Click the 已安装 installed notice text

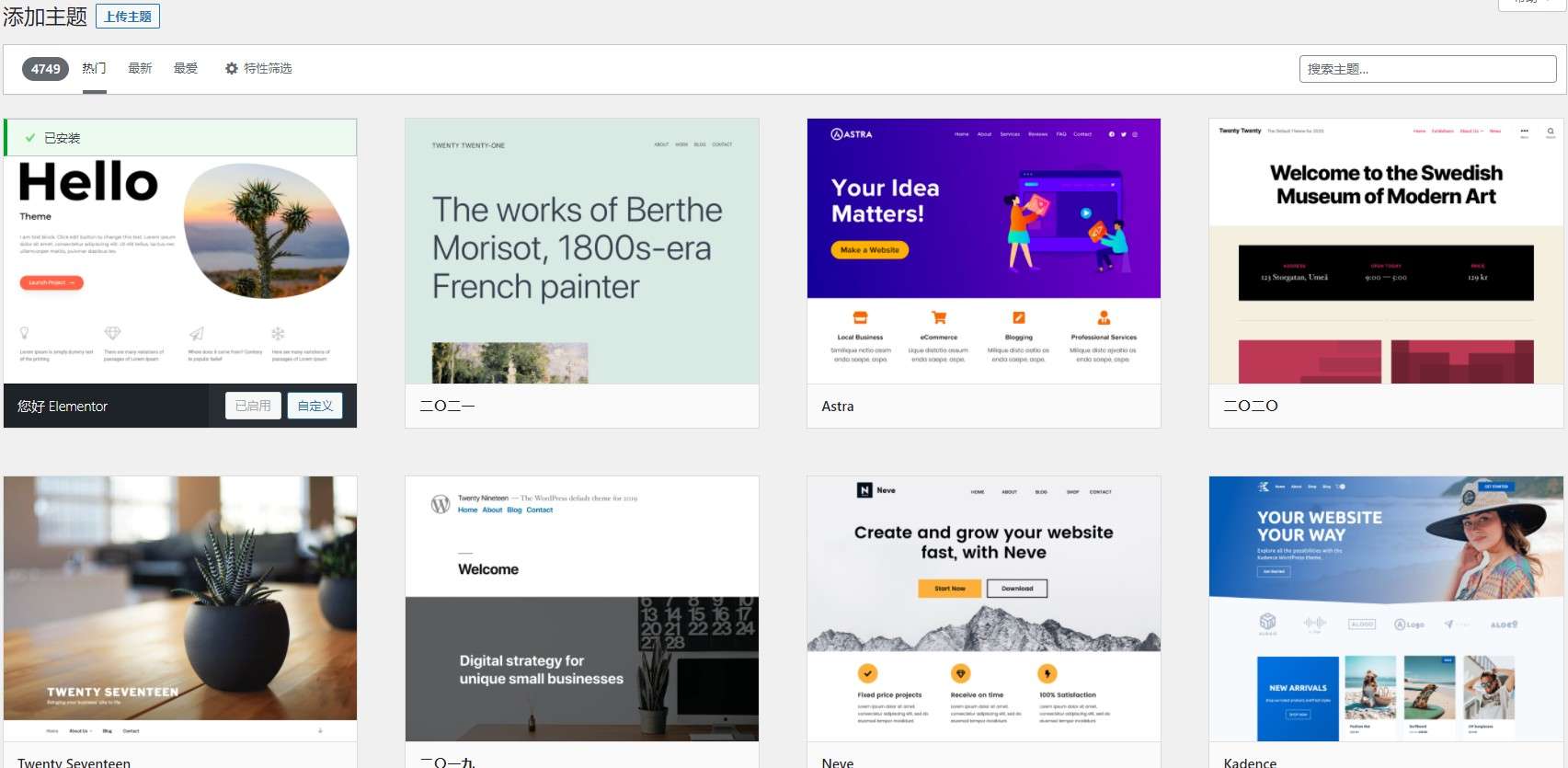[63, 138]
